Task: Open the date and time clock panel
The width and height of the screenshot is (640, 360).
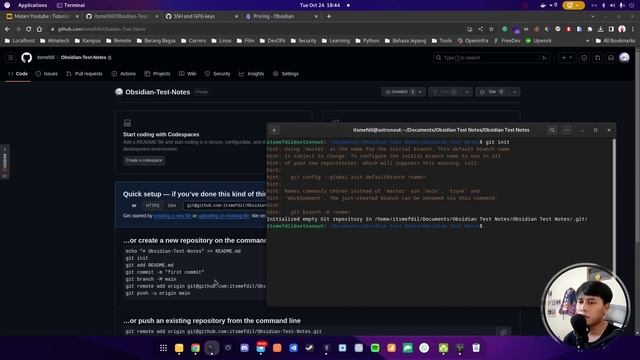Action: tap(320, 5)
